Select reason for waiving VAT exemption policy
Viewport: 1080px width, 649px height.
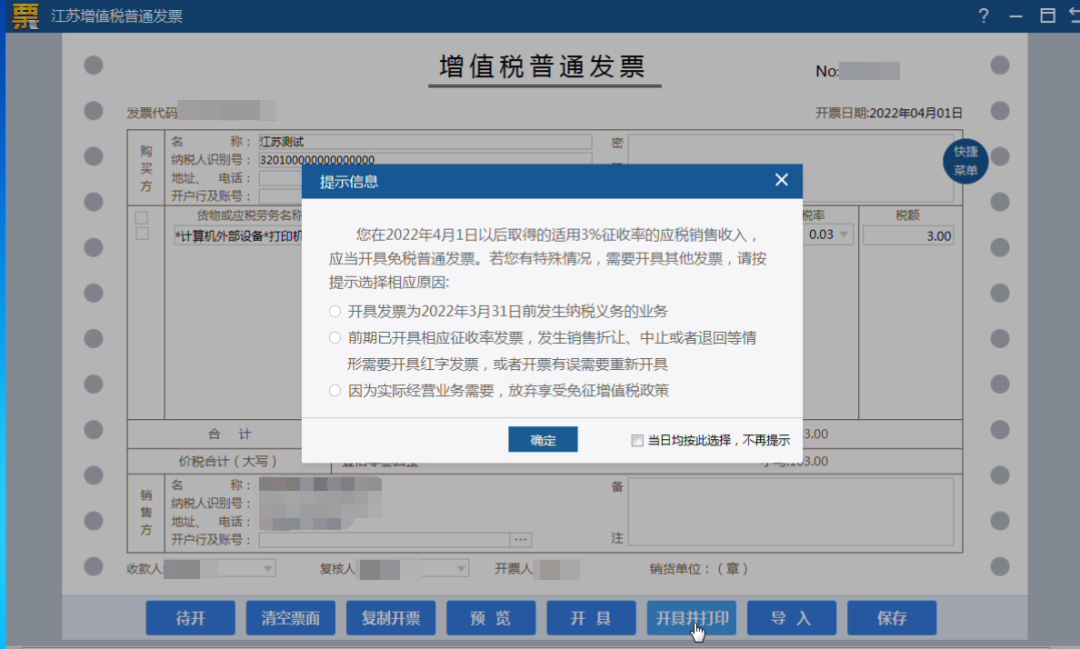[335, 391]
